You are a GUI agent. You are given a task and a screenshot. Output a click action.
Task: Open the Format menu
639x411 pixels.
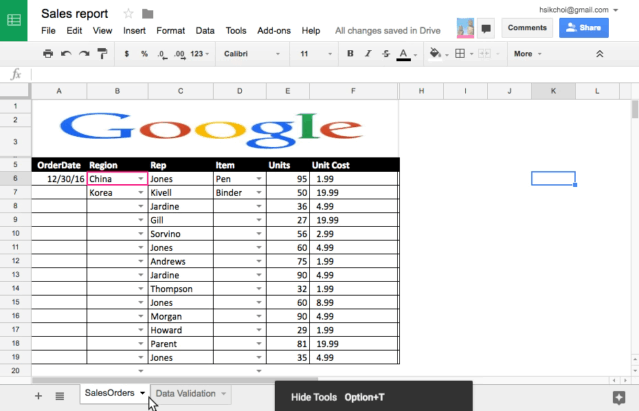pos(170,31)
